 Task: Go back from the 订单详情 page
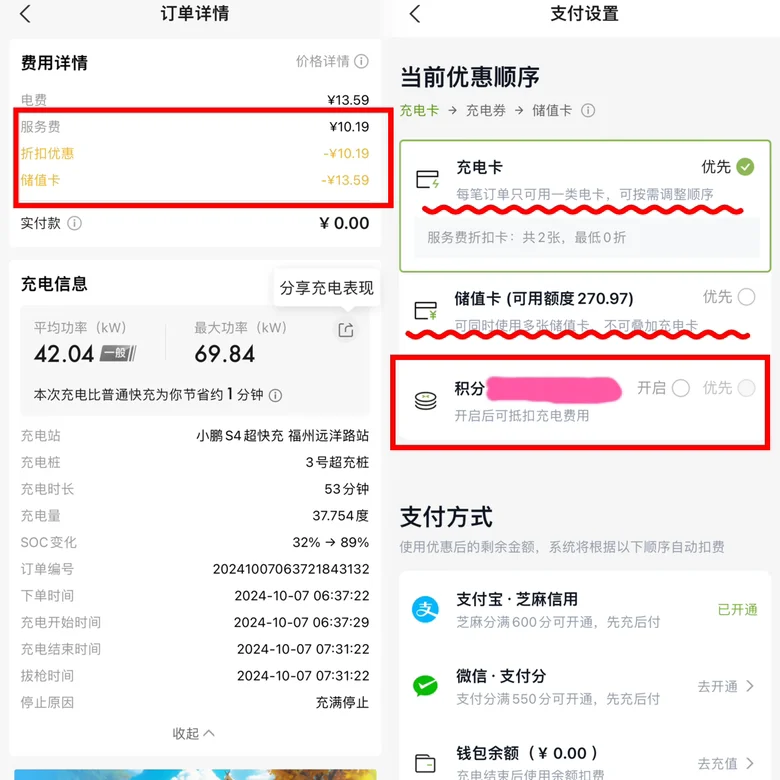point(25,14)
